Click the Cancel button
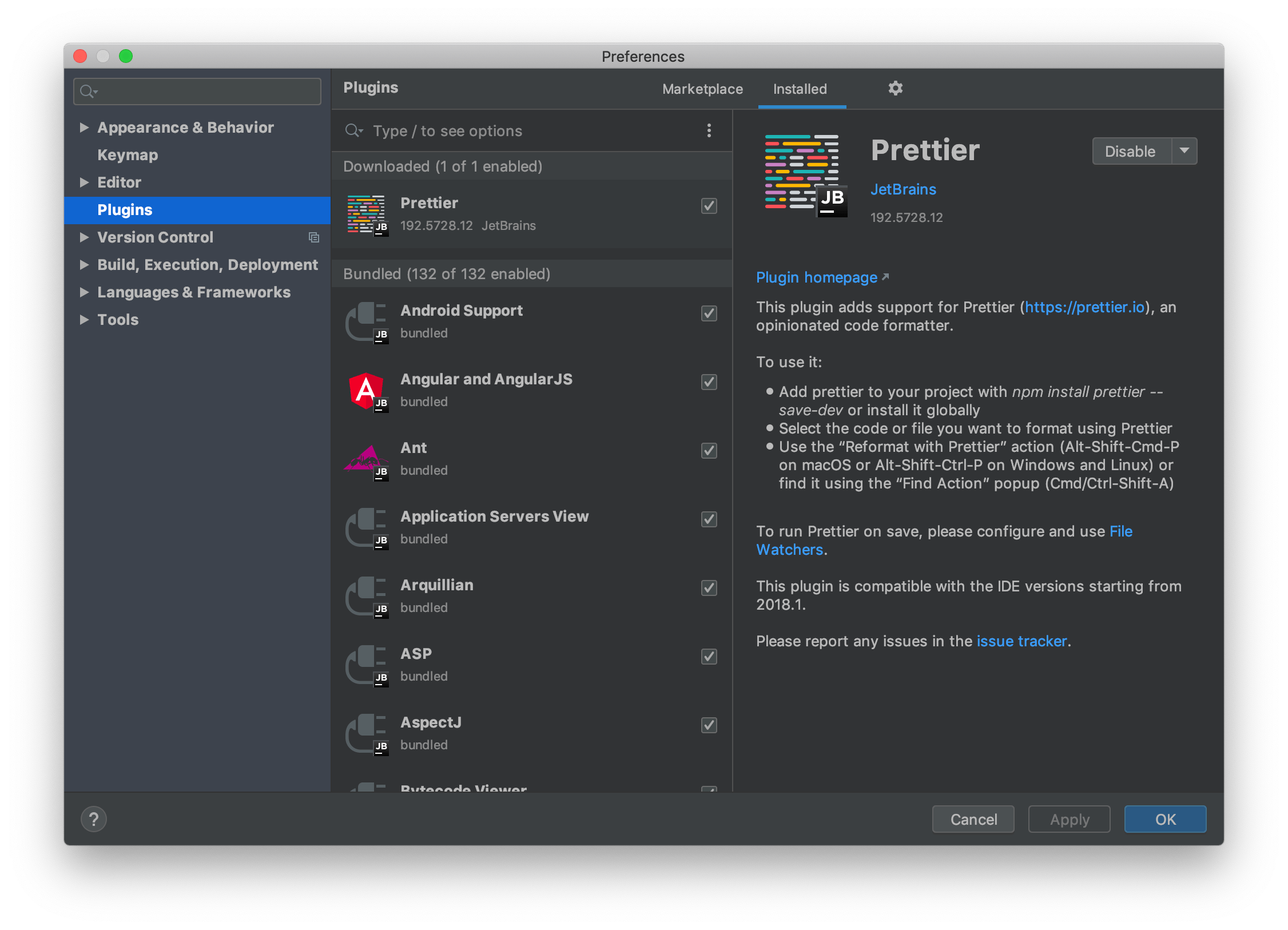 click(x=973, y=819)
